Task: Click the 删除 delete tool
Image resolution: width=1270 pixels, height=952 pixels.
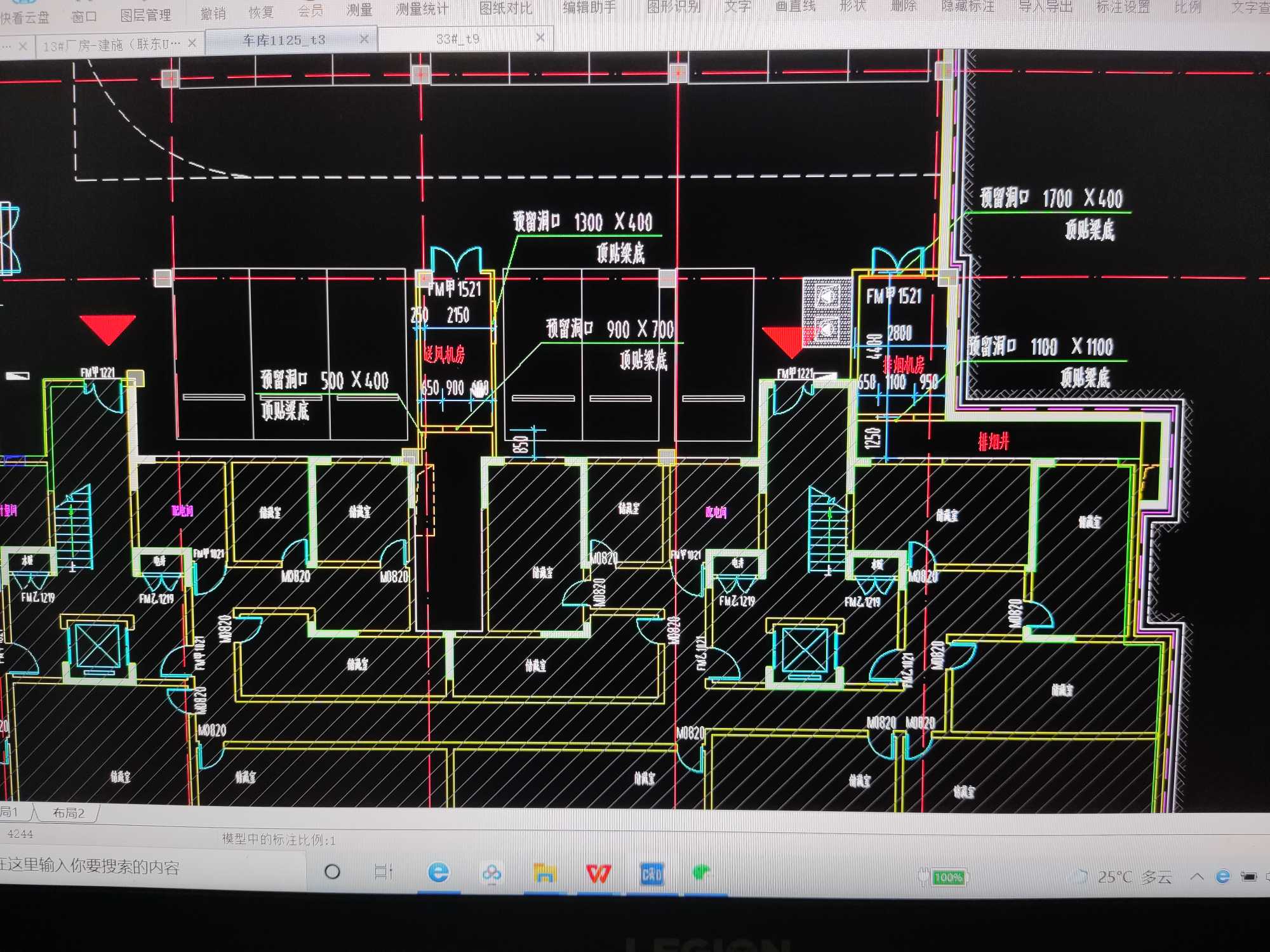Action: [904, 6]
